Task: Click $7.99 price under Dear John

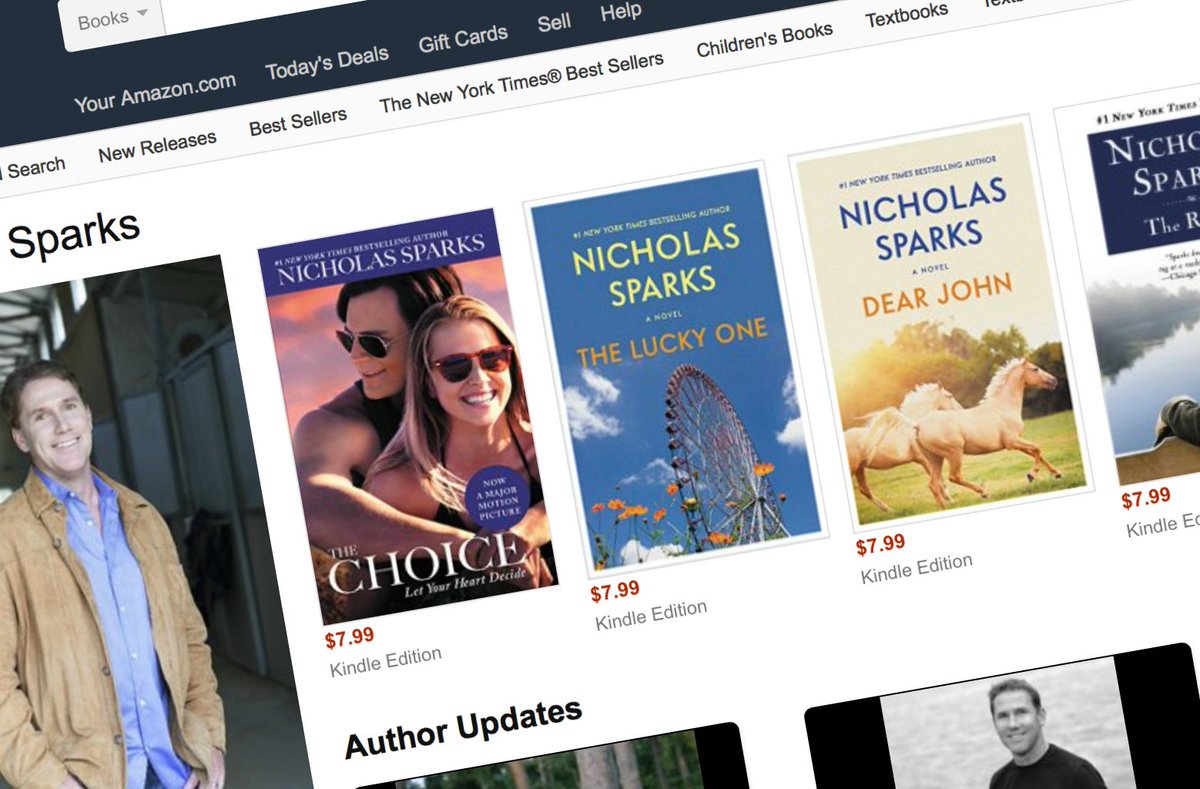Action: 881,545
